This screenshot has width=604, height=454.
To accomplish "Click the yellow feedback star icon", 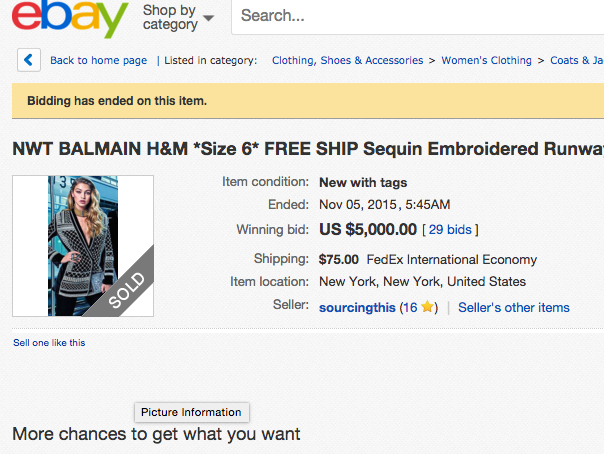I will click(x=428, y=308).
